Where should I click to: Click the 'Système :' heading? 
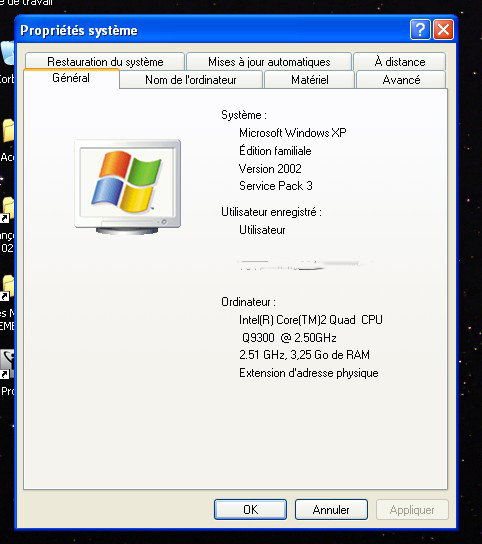tap(244, 115)
